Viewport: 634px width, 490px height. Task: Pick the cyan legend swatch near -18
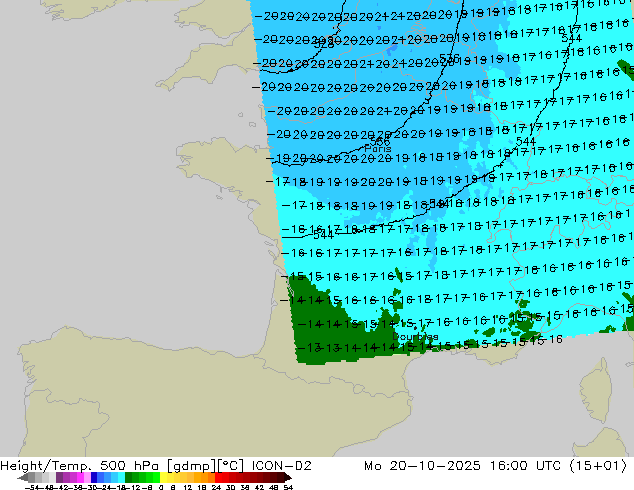tap(121, 477)
